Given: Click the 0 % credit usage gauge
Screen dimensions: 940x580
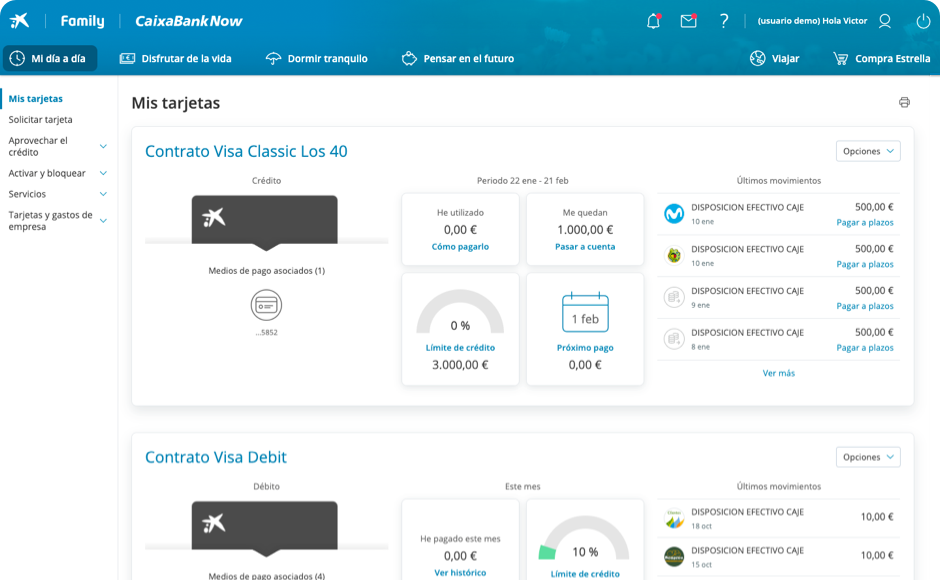Looking at the screenshot, I should tap(460, 313).
